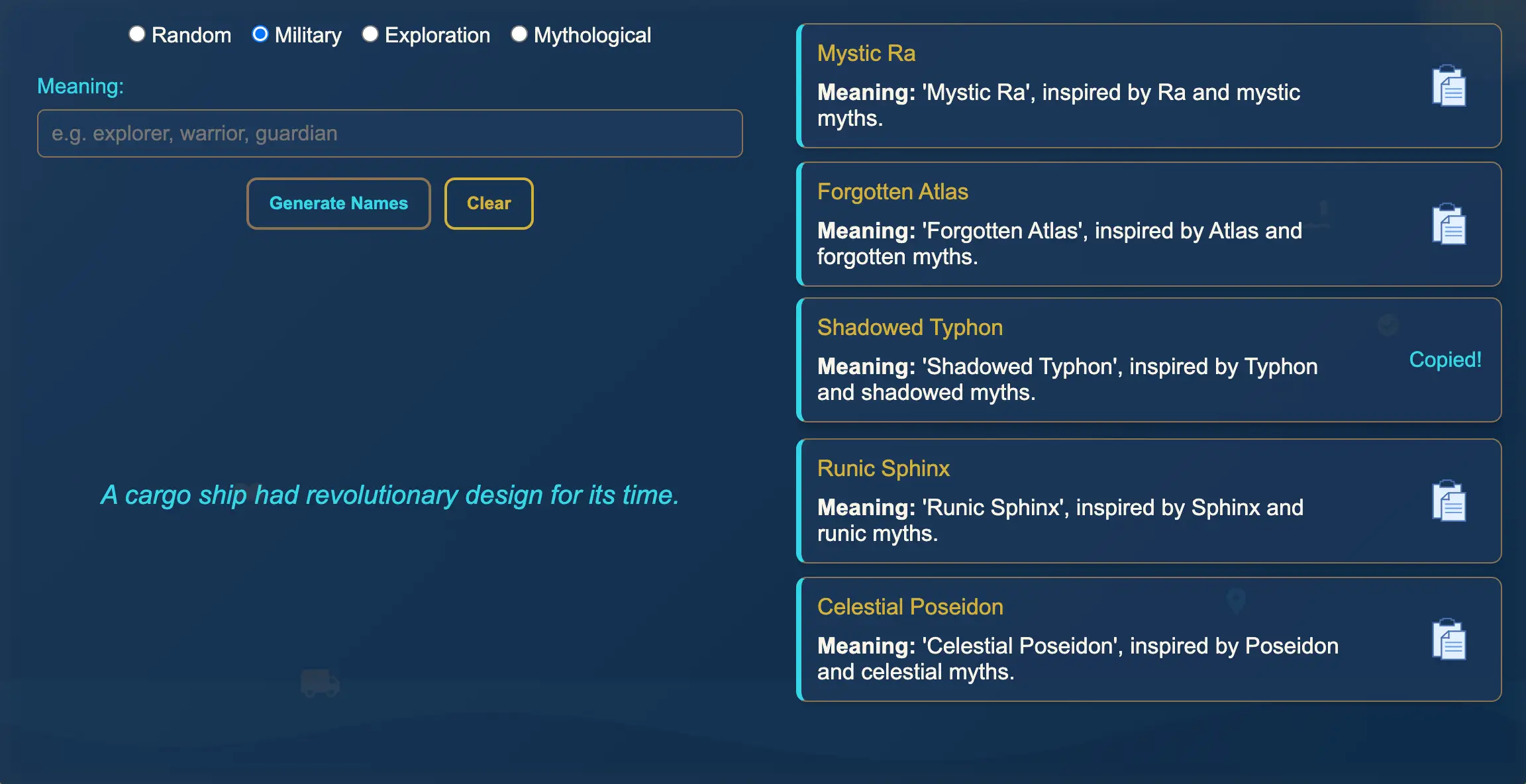Copy the Mystic Ra name
1526x784 pixels.
[x=1449, y=86]
